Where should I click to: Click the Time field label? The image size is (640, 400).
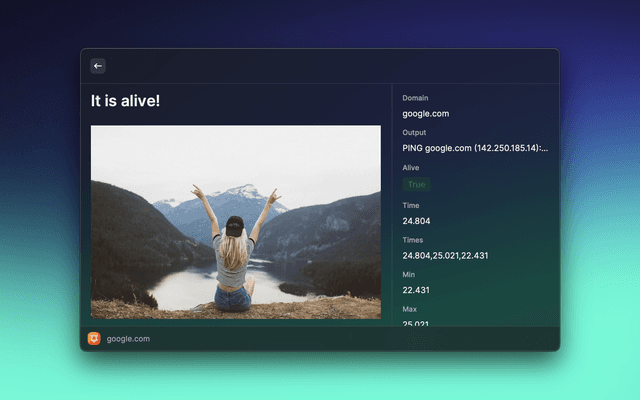click(x=411, y=205)
